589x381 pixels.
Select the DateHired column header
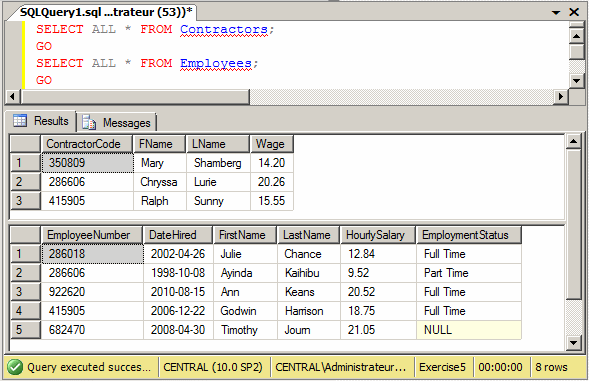tap(178, 235)
